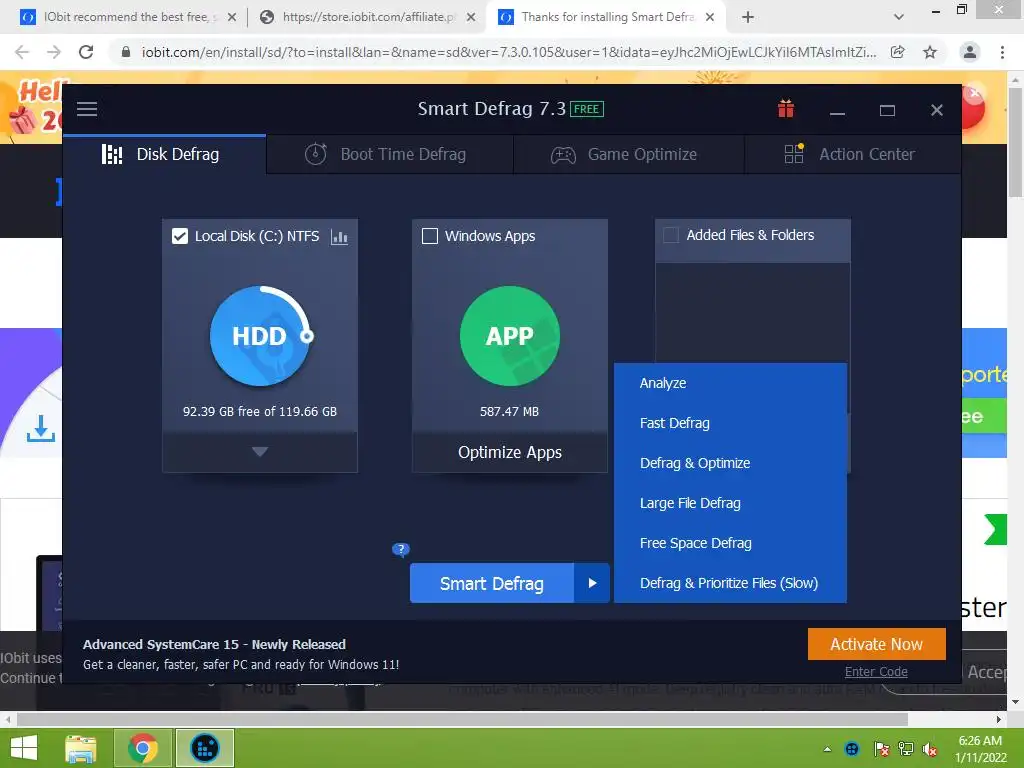Screen dimensions: 1024x768
Task: Click the red gift box icon
Action: 786,109
